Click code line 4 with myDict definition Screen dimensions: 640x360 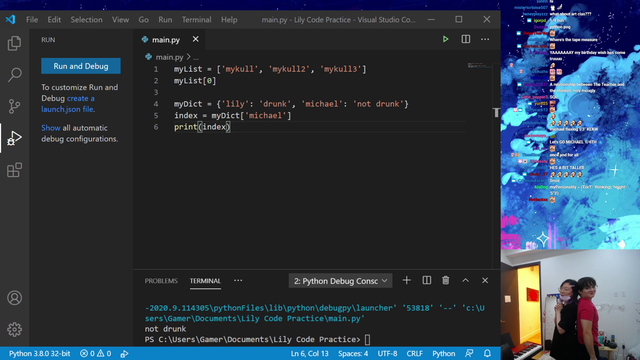pyautogui.click(x=291, y=104)
